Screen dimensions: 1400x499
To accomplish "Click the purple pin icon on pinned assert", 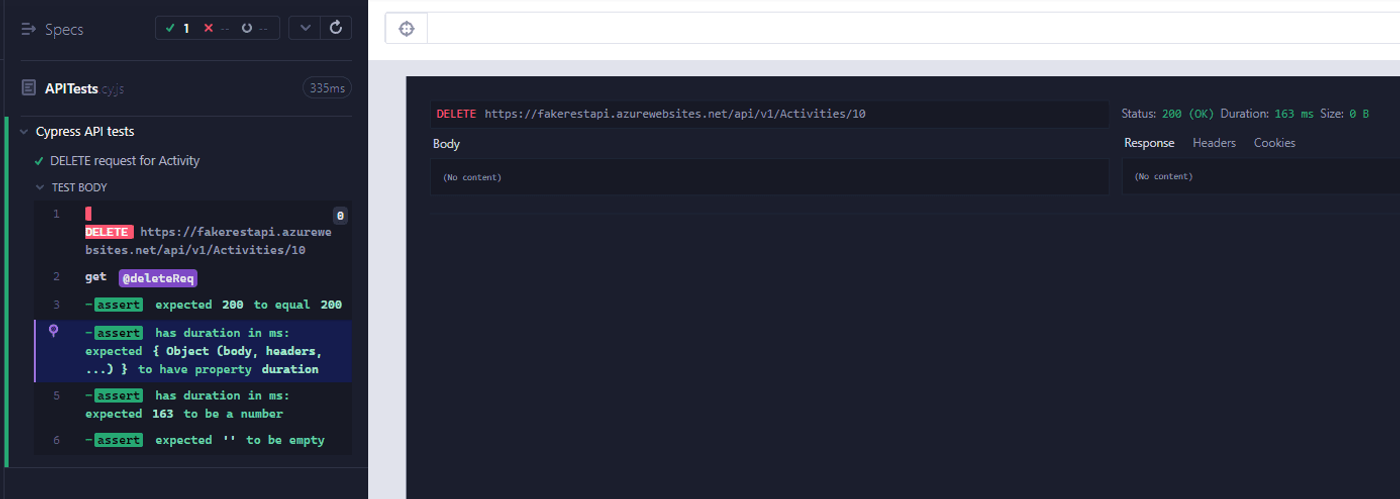I will point(54,331).
